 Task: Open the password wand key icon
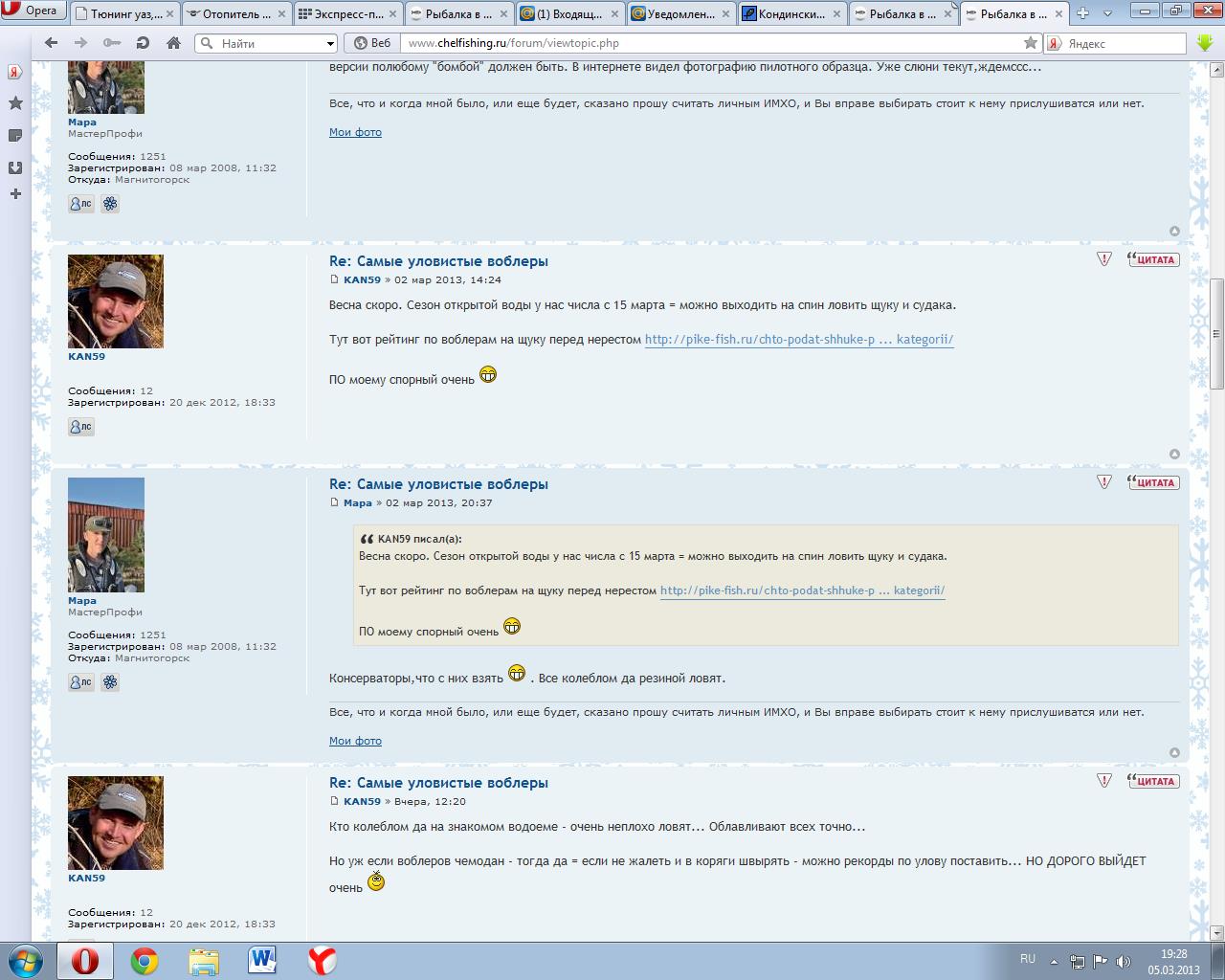pyautogui.click(x=112, y=43)
